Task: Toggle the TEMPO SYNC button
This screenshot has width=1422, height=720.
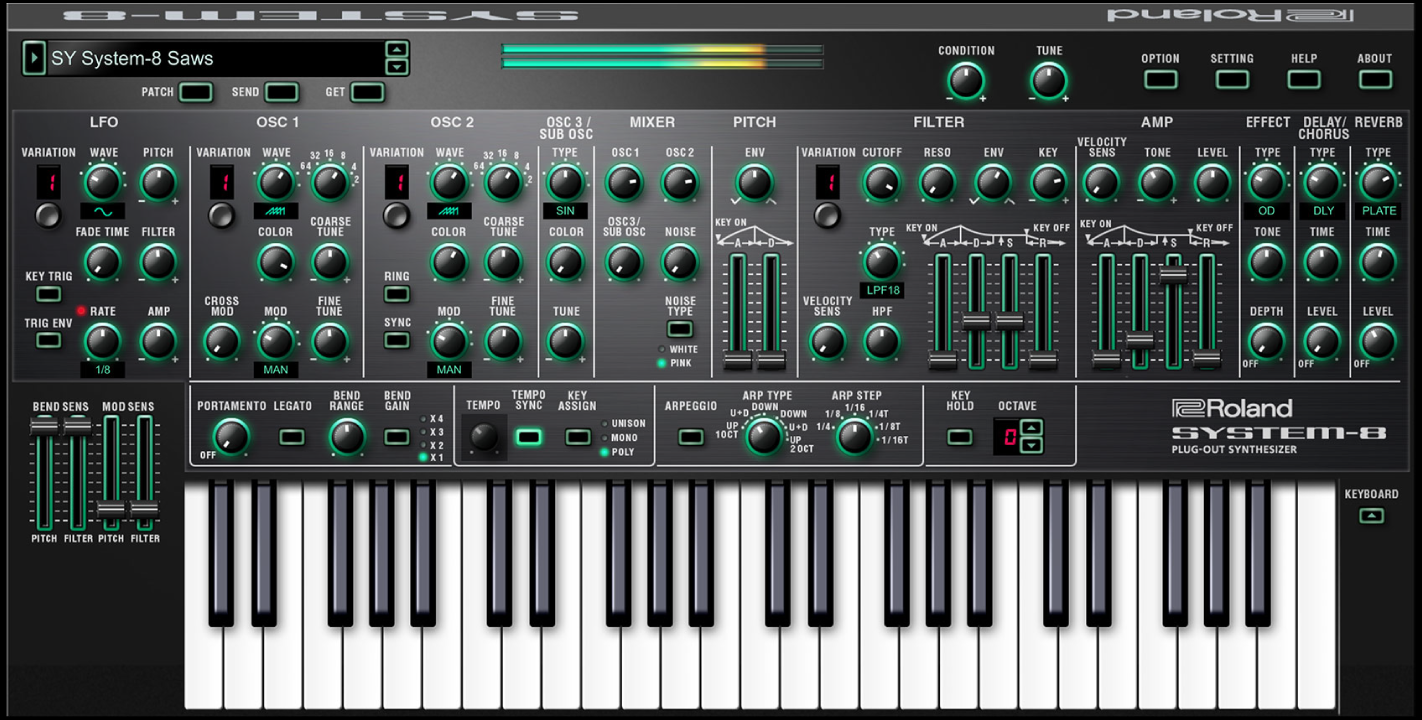Action: [528, 437]
